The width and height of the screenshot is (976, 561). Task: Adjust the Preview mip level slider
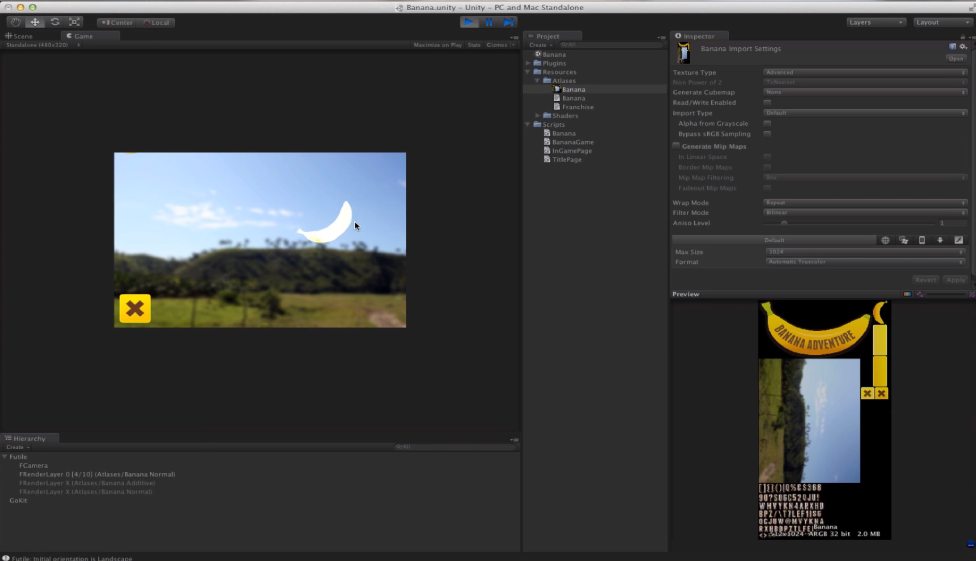[945, 294]
